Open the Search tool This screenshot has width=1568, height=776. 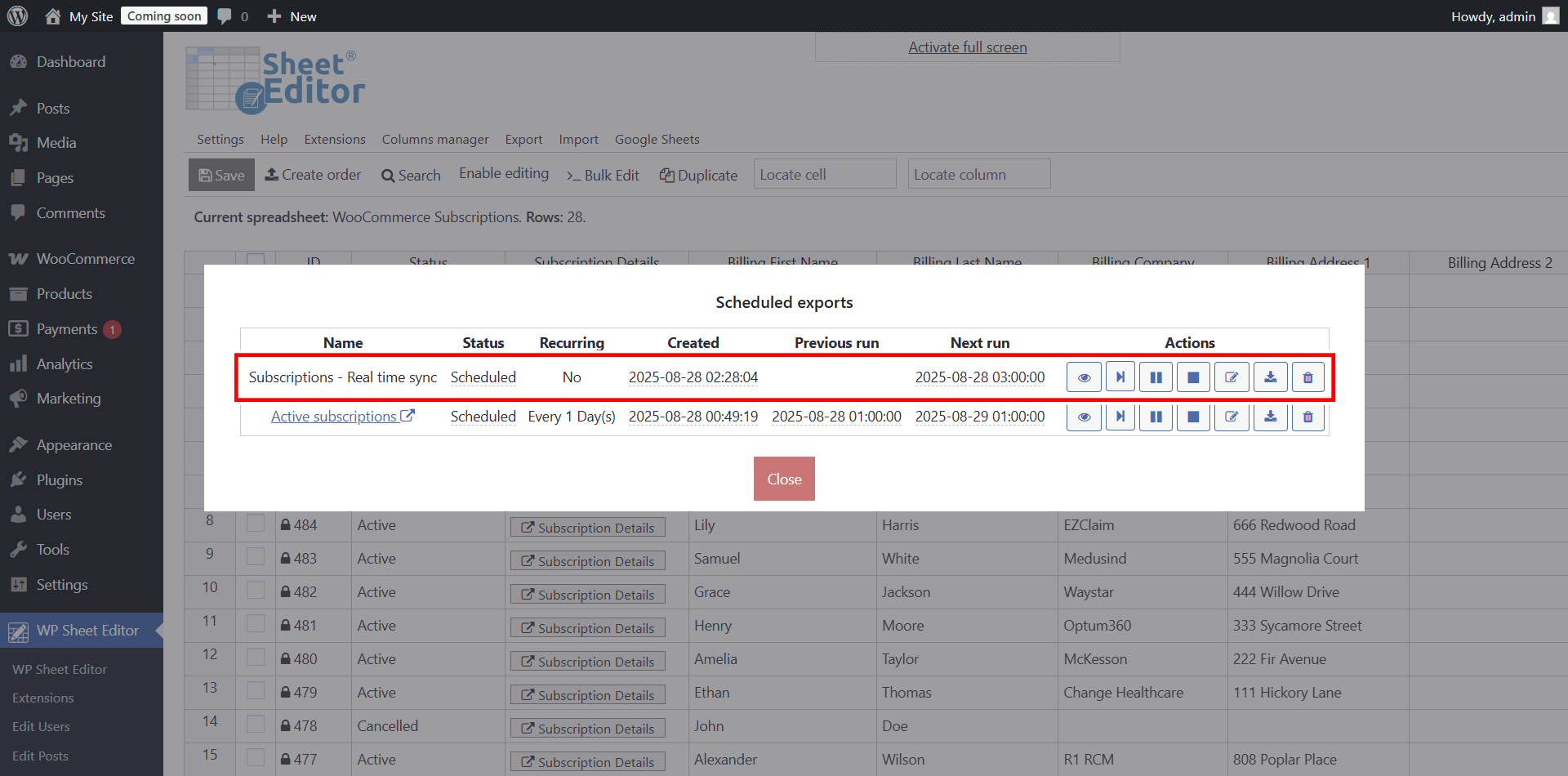point(411,176)
